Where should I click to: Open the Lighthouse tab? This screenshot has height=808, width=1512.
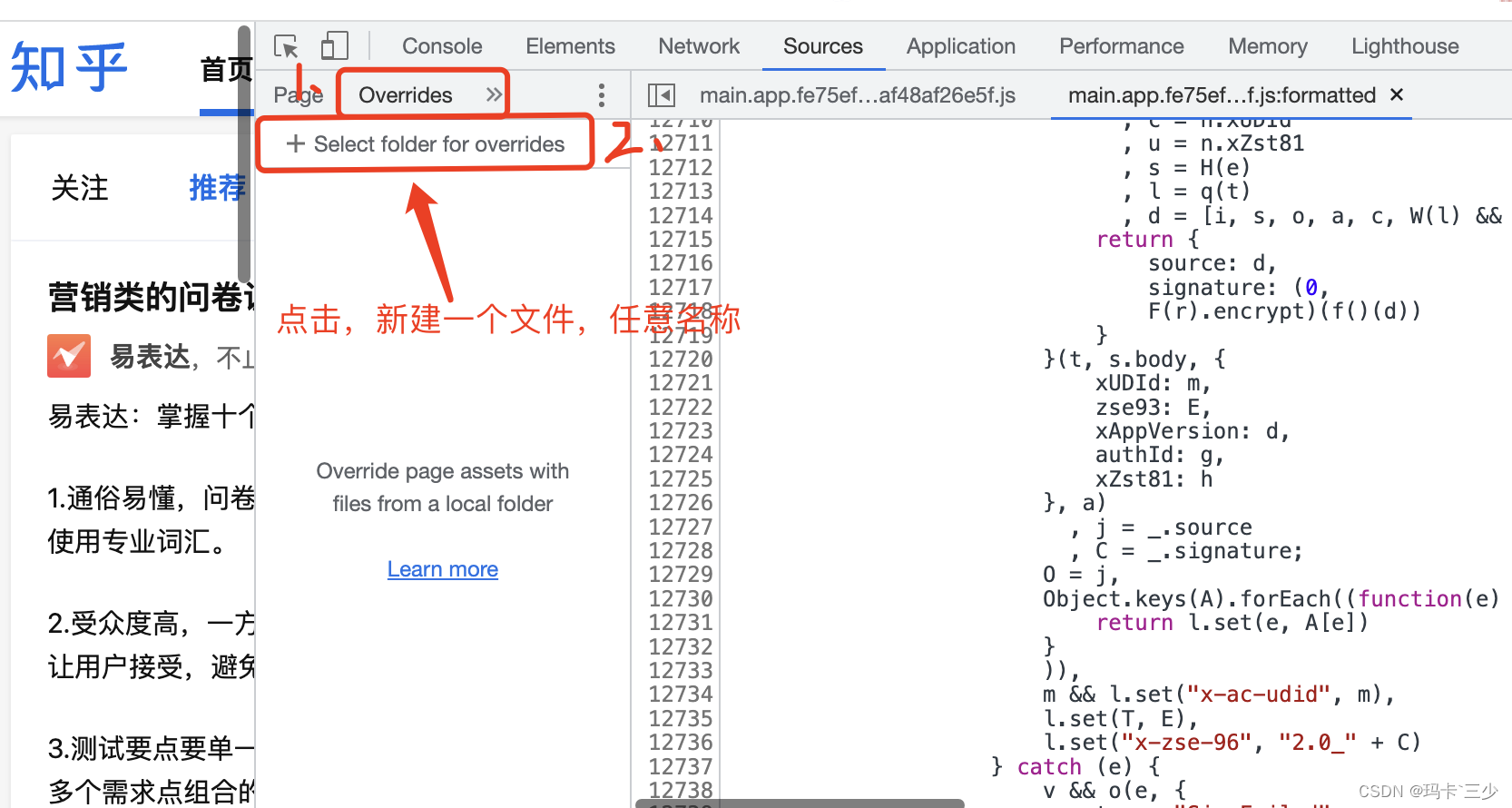pos(1405,46)
